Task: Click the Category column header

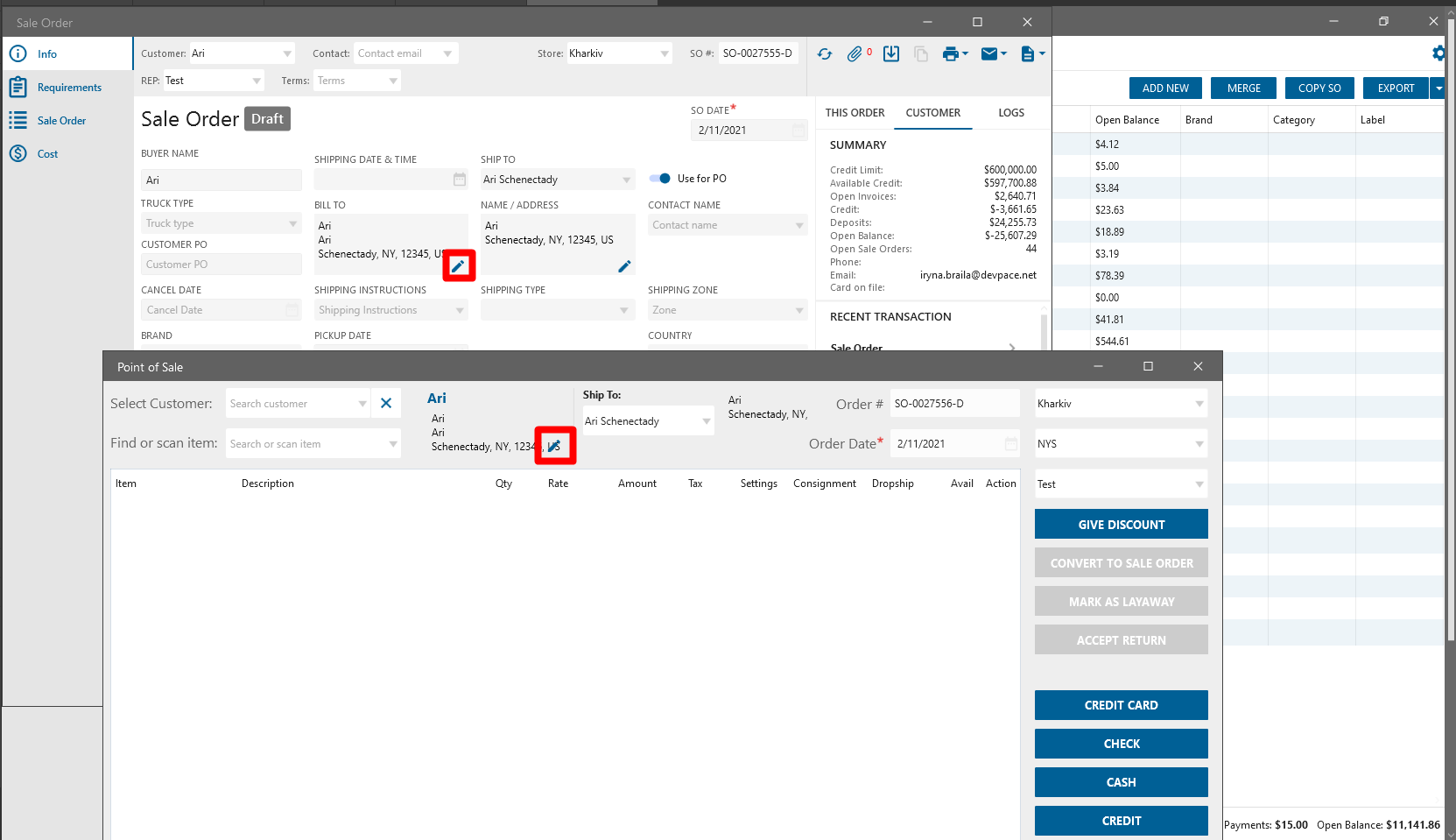Action: coord(1294,120)
